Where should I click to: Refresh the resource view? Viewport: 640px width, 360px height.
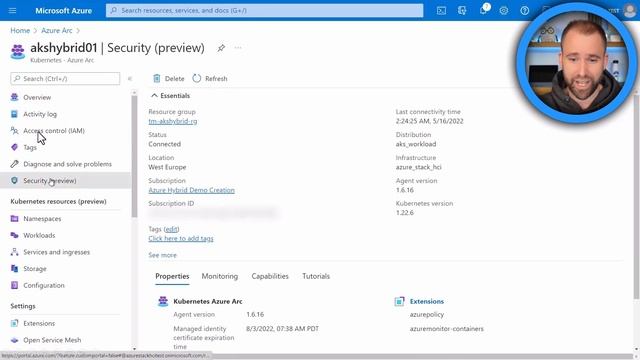tap(210, 78)
